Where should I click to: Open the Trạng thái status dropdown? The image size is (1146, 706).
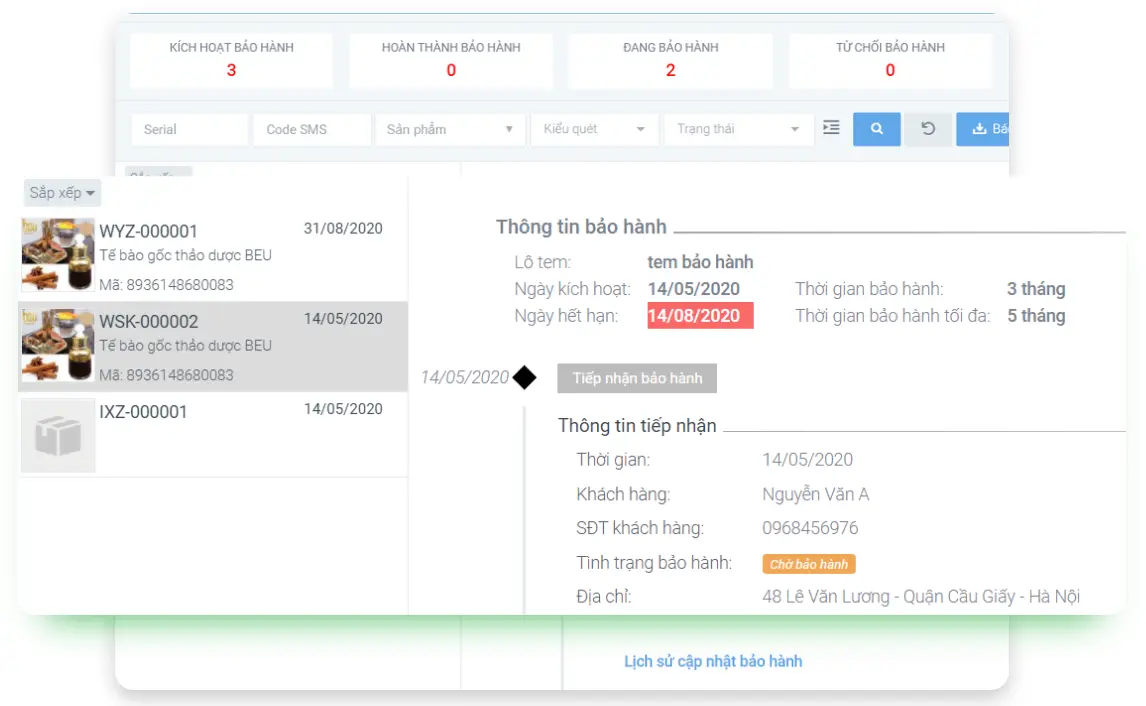738,129
